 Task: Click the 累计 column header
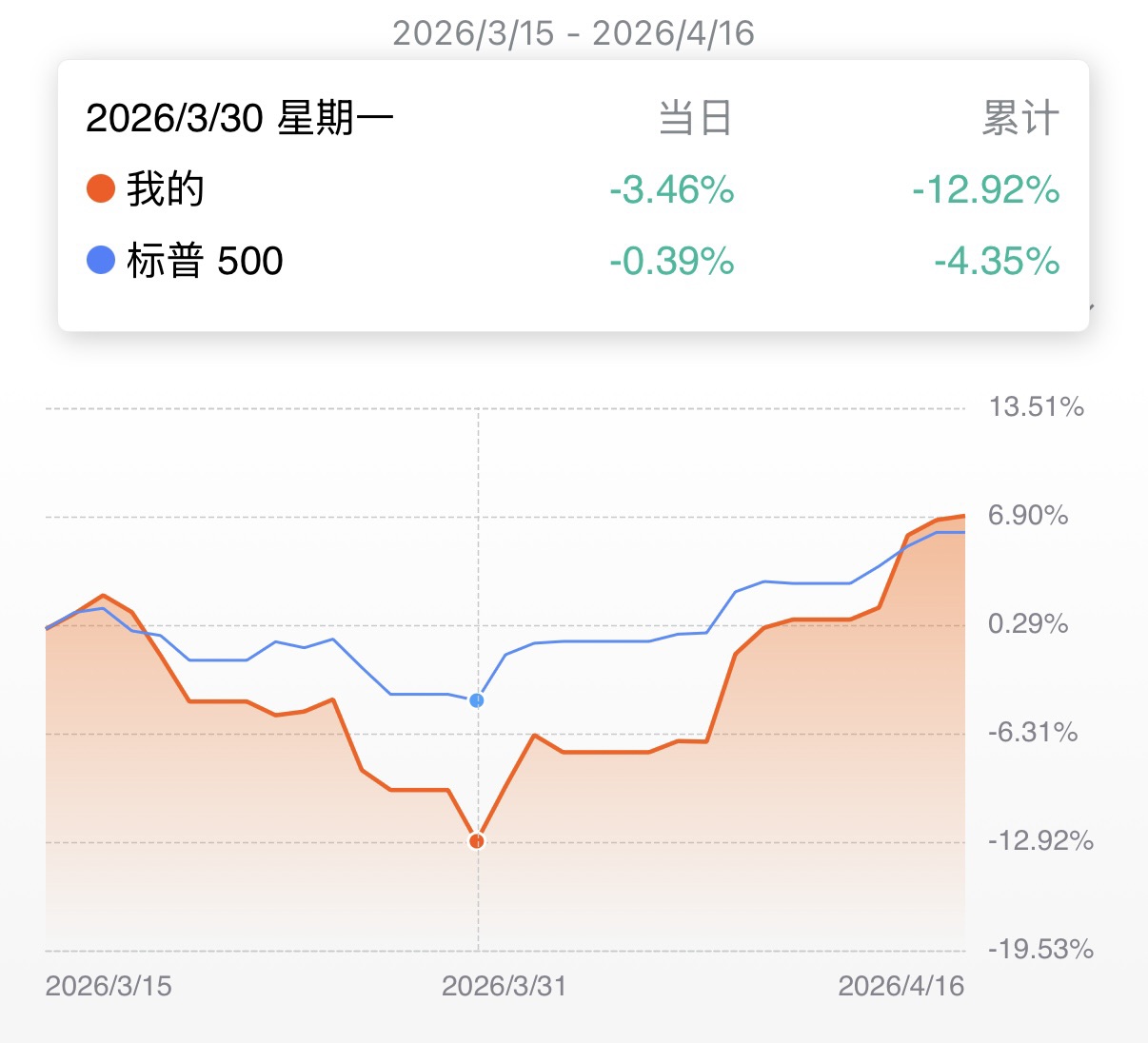[x=1020, y=119]
